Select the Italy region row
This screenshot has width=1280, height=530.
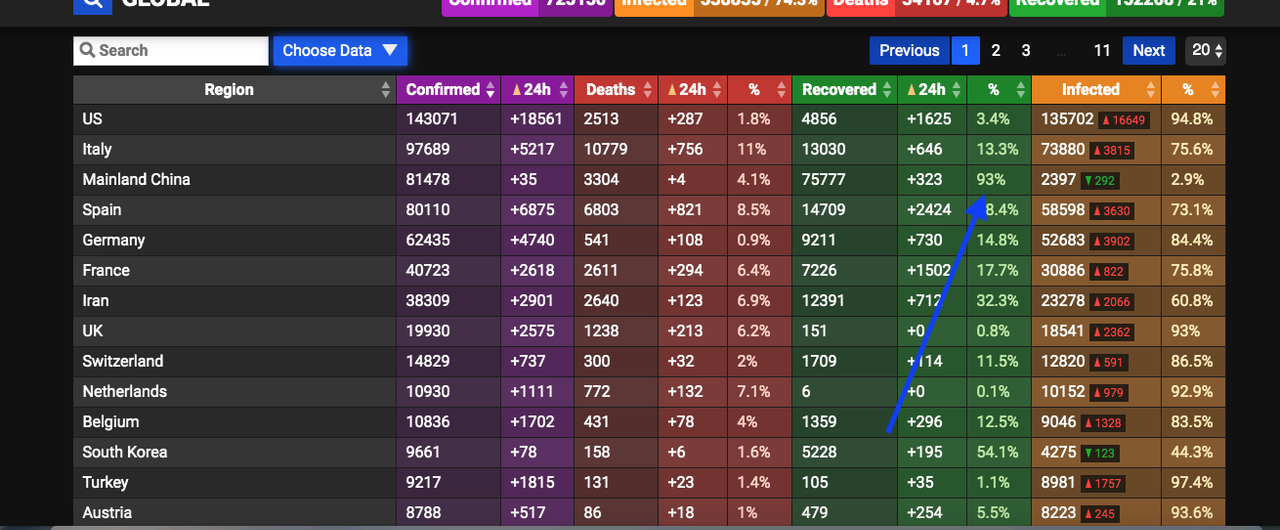(x=649, y=149)
